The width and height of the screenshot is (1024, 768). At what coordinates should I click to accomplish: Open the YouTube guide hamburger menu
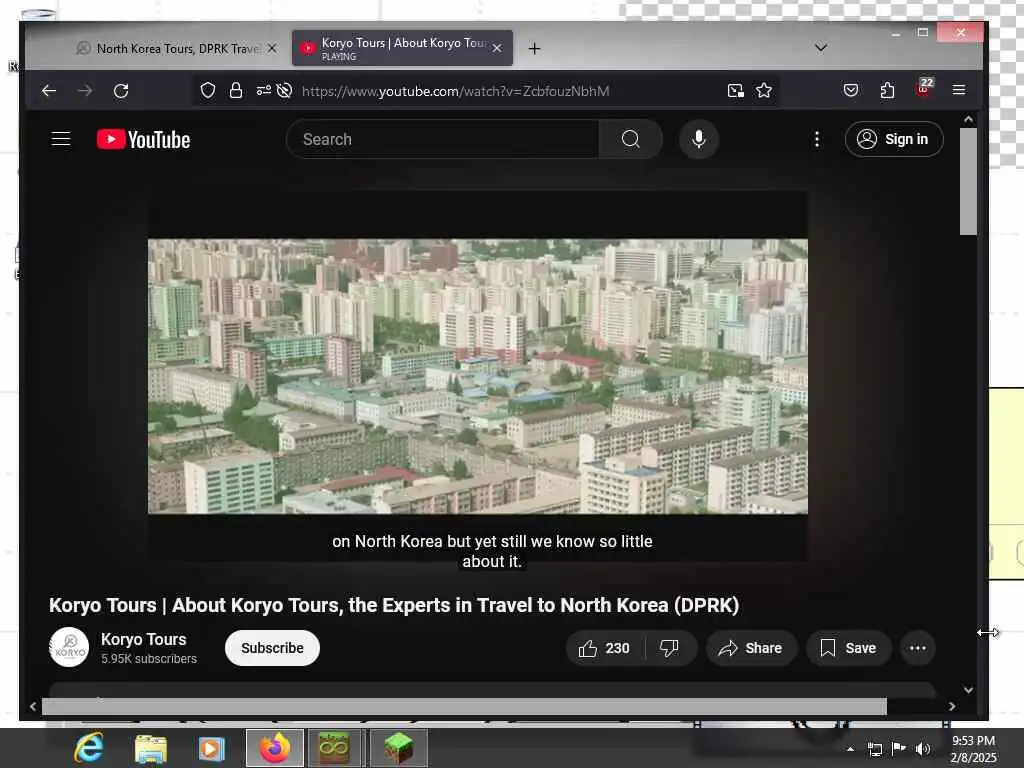click(x=61, y=139)
